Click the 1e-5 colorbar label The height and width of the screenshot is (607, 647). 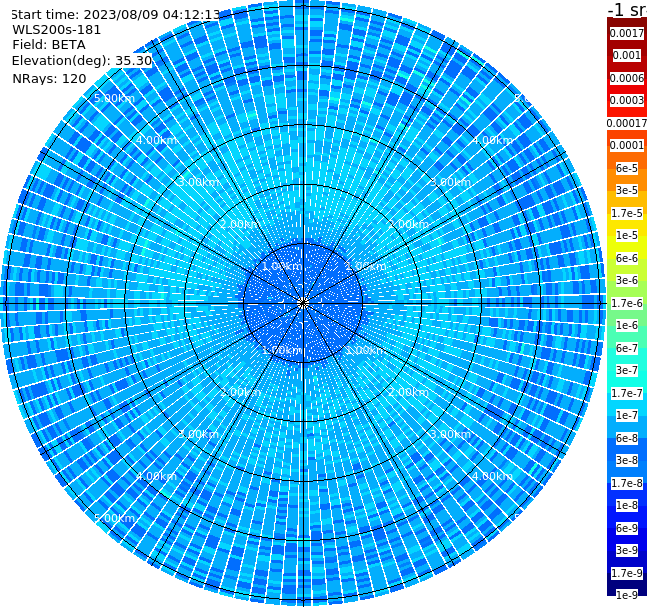point(627,235)
